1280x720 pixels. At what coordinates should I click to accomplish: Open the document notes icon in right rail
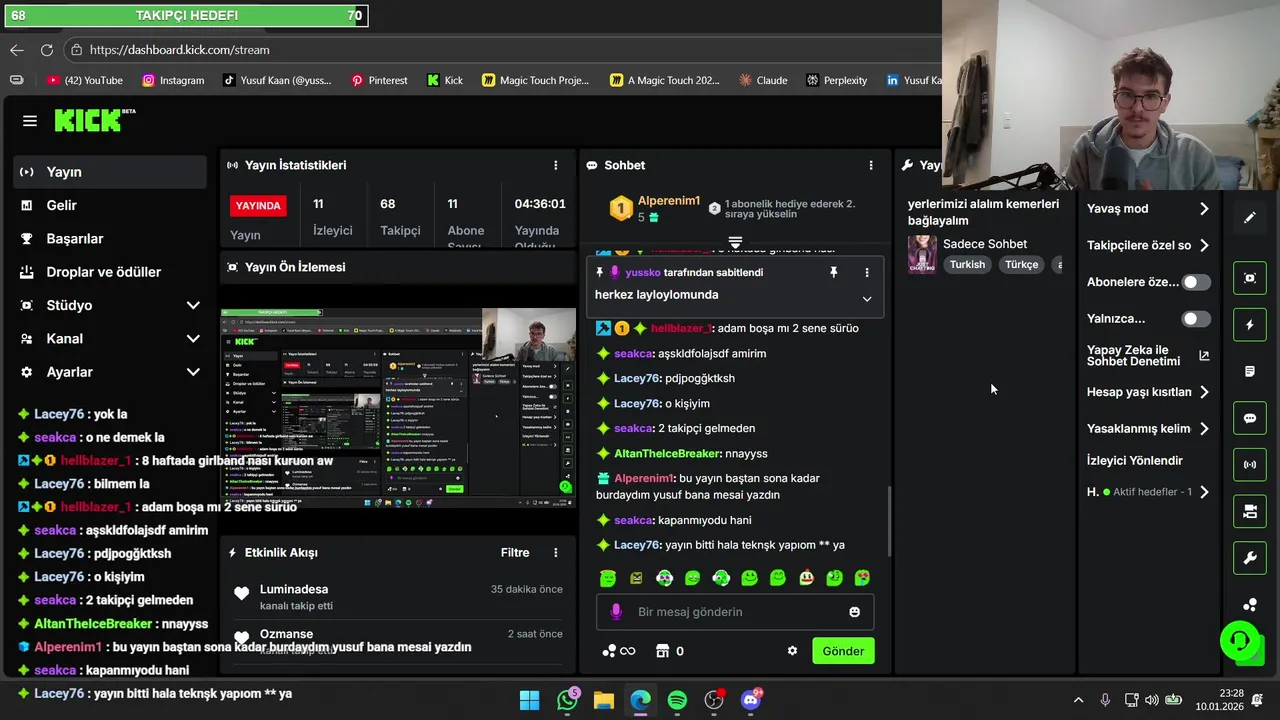(x=1250, y=371)
